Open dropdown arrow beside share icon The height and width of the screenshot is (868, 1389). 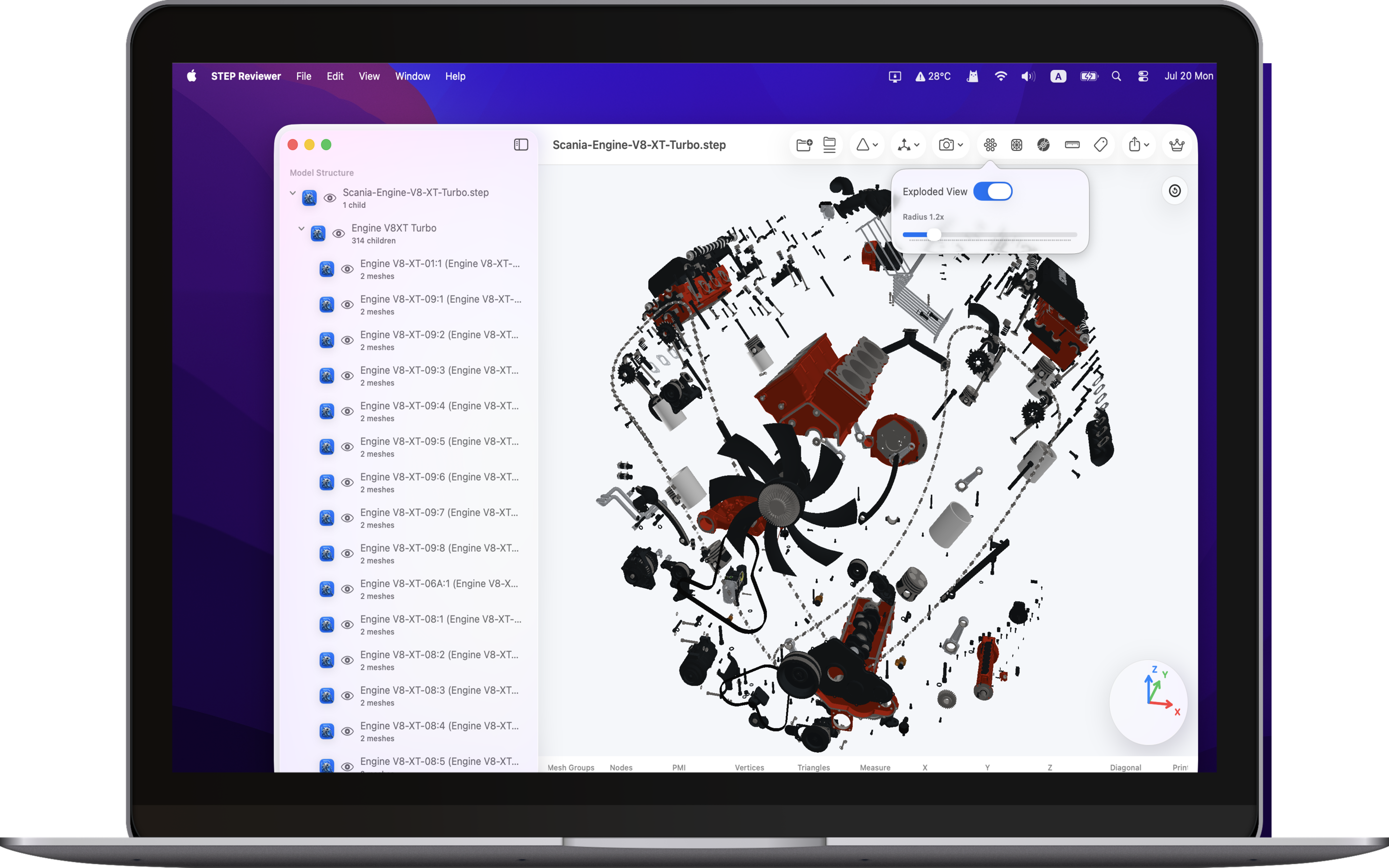[x=1146, y=145]
